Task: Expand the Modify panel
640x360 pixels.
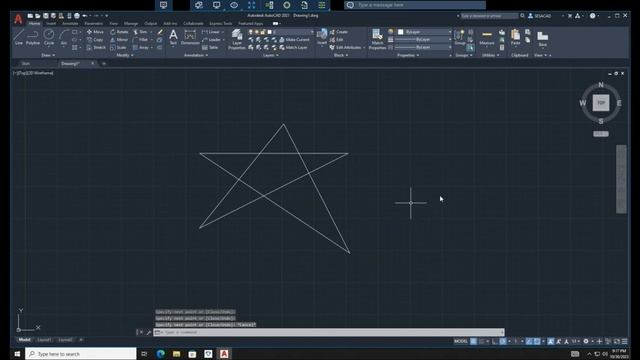Action: click(x=125, y=55)
